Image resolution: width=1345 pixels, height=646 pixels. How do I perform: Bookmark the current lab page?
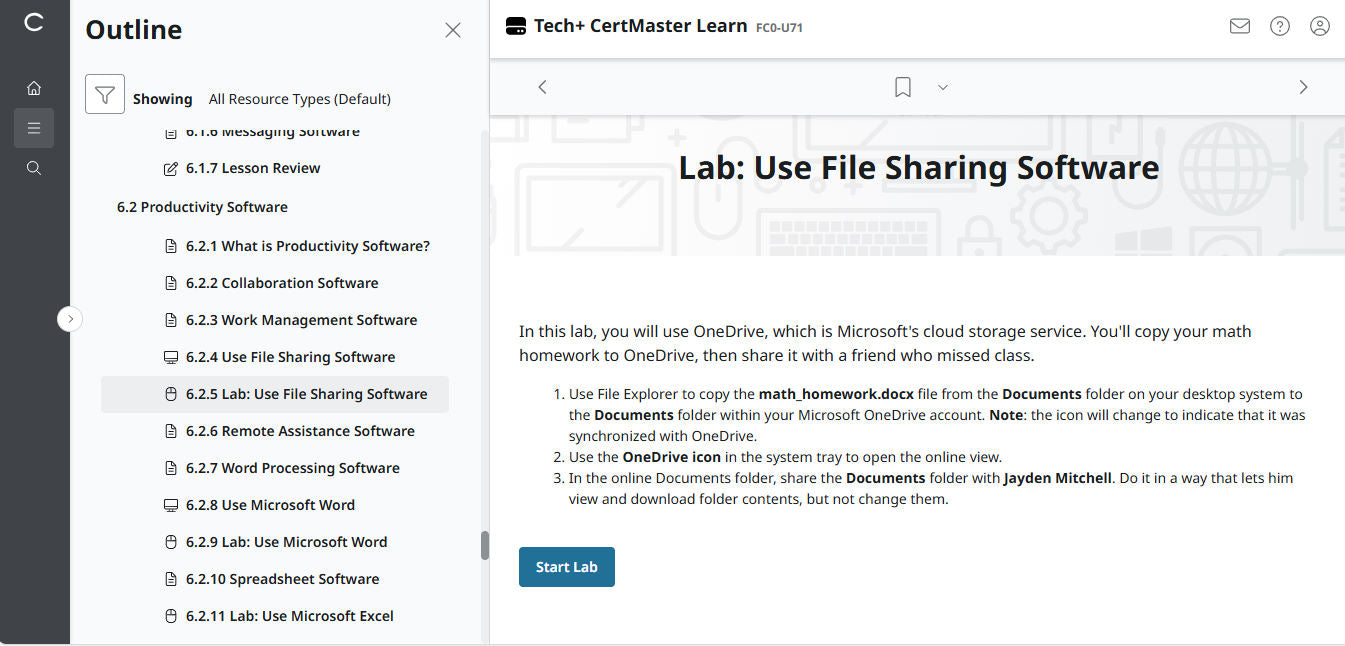(x=902, y=87)
